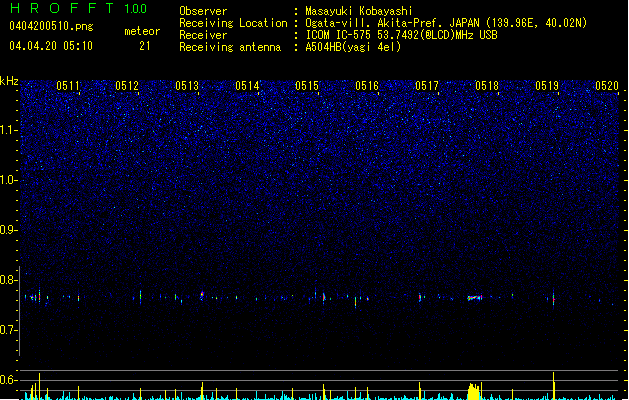The width and height of the screenshot is (629, 400).
Task: Click the 0512 time marker
Action: click(x=127, y=86)
